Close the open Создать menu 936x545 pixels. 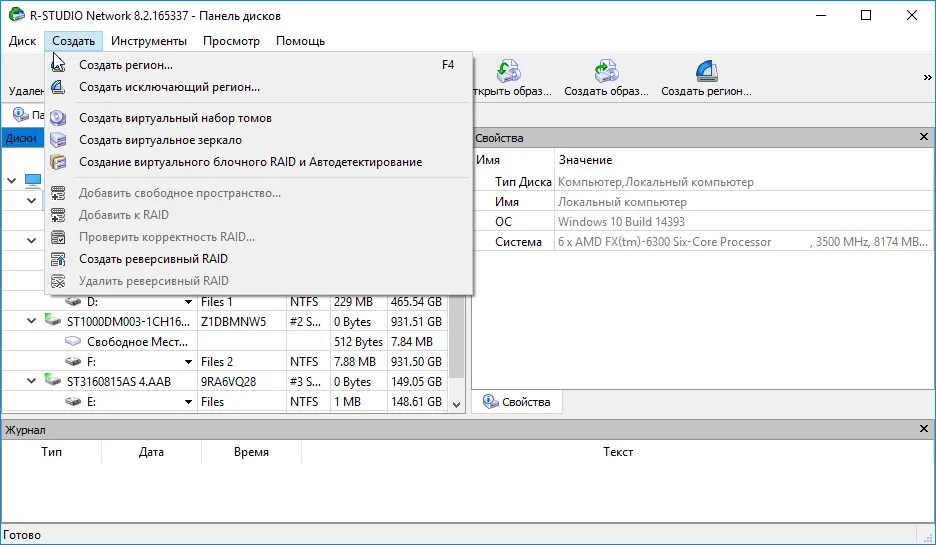pyautogui.click(x=73, y=41)
